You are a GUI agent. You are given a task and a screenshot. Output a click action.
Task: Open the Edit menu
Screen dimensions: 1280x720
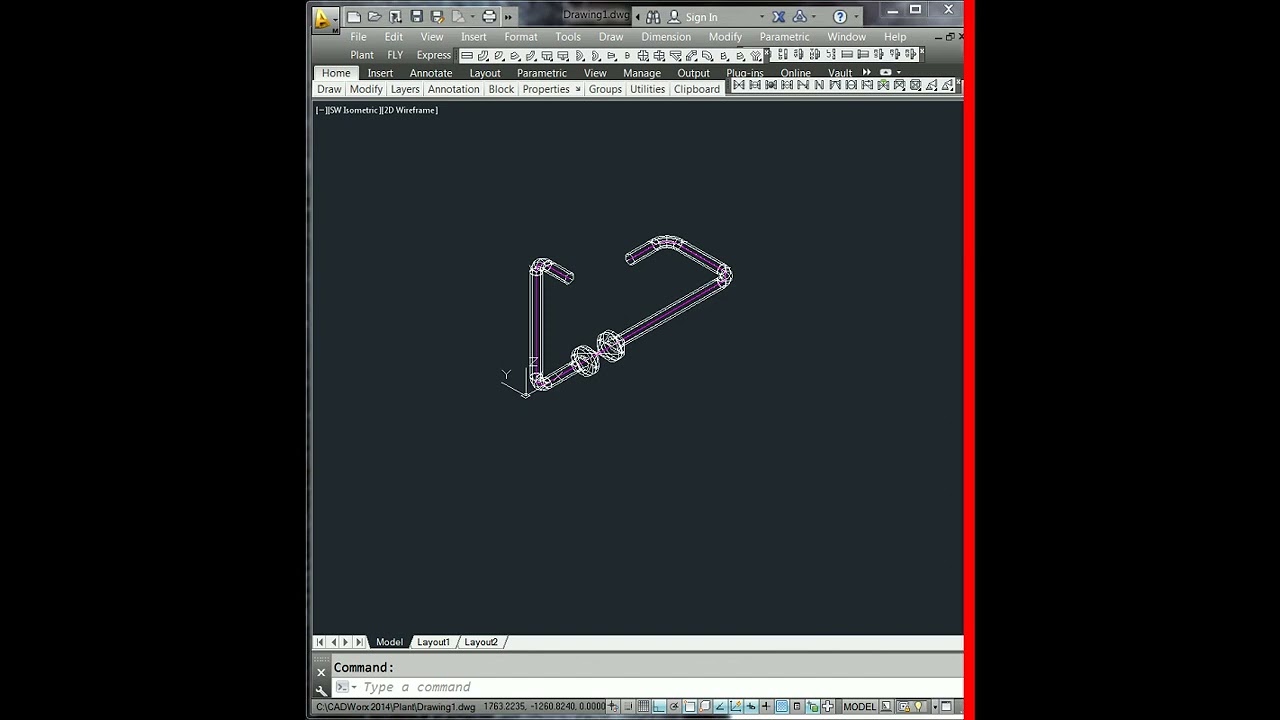394,37
